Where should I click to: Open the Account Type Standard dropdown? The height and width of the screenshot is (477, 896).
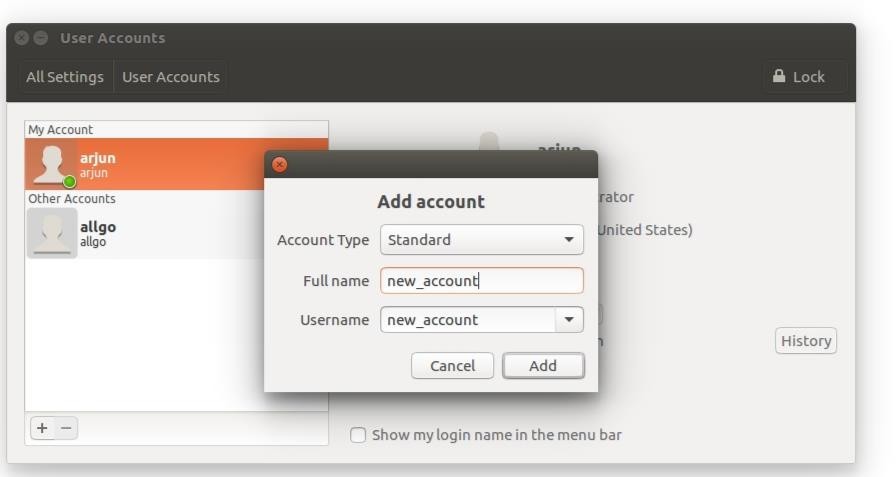point(482,239)
